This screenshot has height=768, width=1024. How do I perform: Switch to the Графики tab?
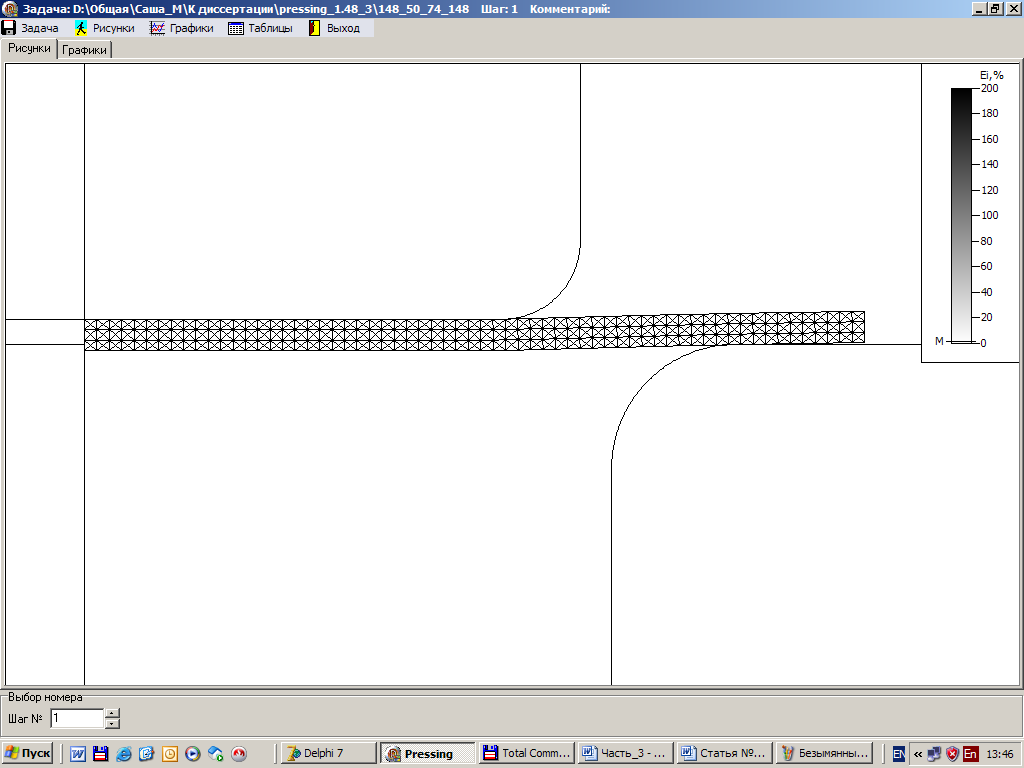[85, 49]
